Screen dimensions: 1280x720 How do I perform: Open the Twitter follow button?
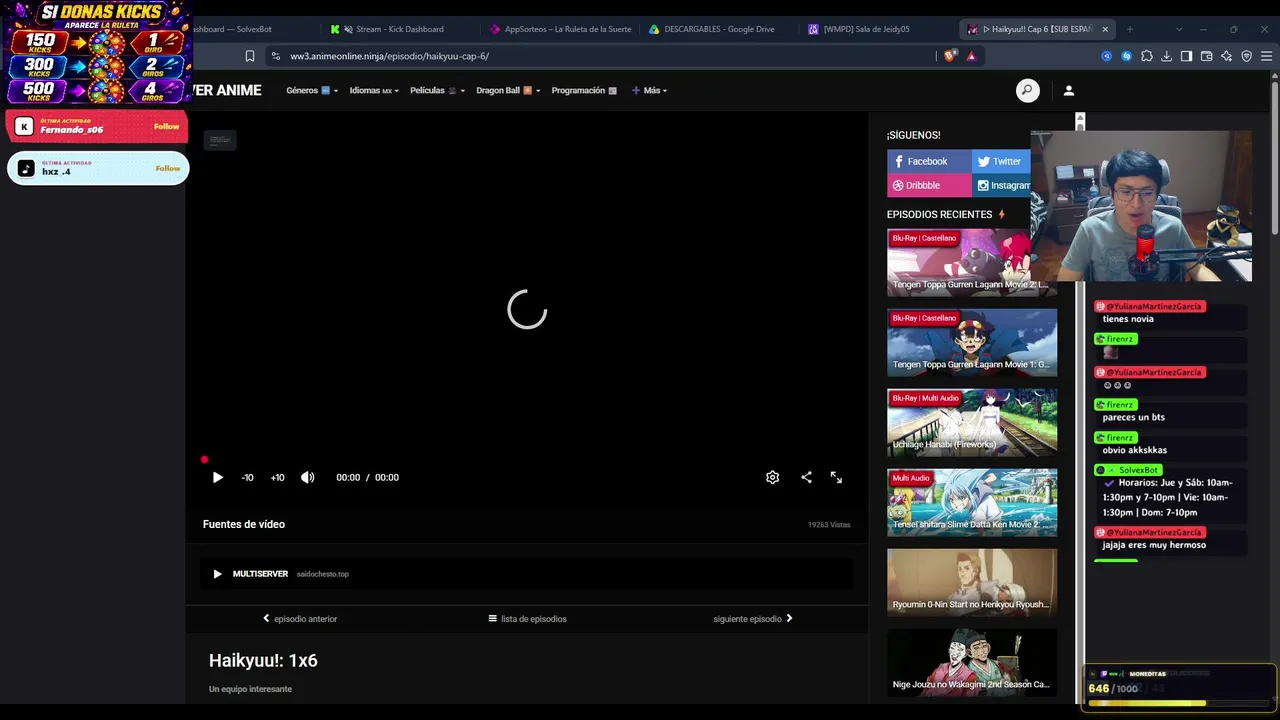point(1001,161)
